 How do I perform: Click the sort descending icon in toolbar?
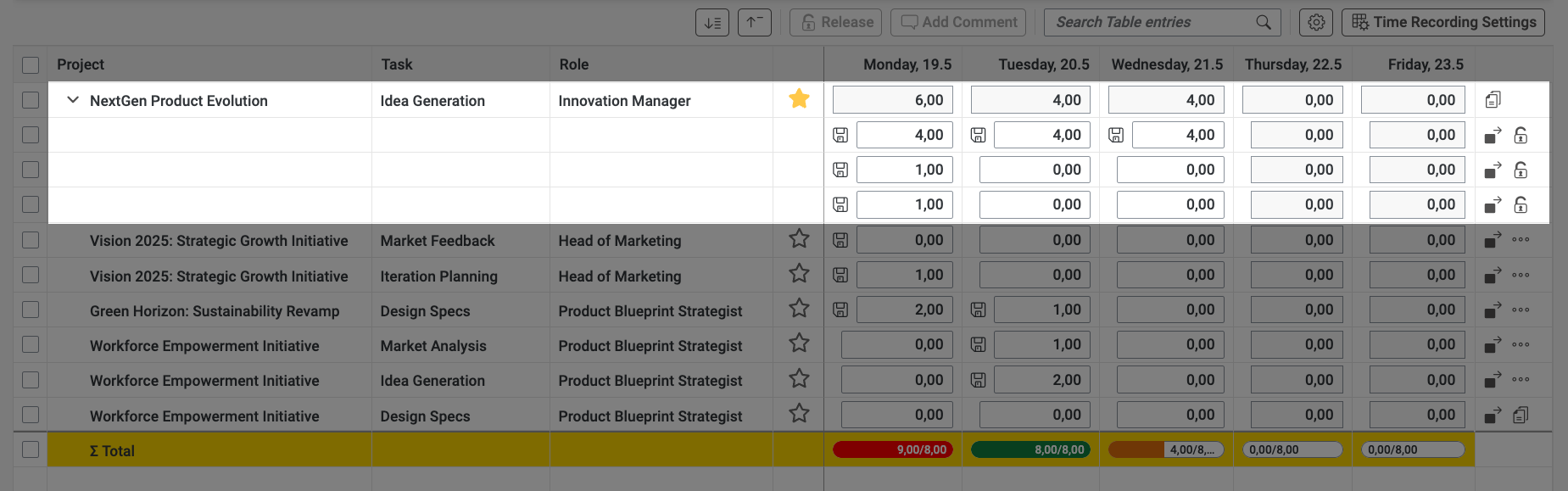(712, 22)
